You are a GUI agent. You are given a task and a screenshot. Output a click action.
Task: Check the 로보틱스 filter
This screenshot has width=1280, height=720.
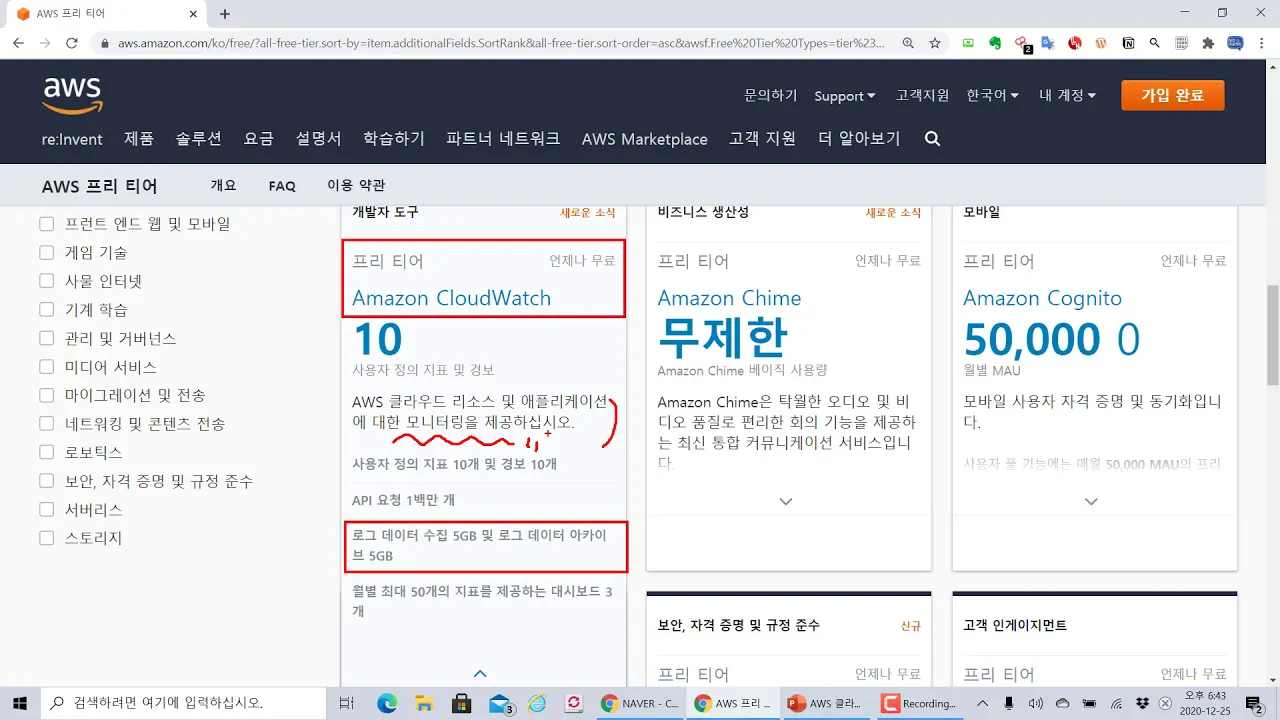[x=46, y=452]
